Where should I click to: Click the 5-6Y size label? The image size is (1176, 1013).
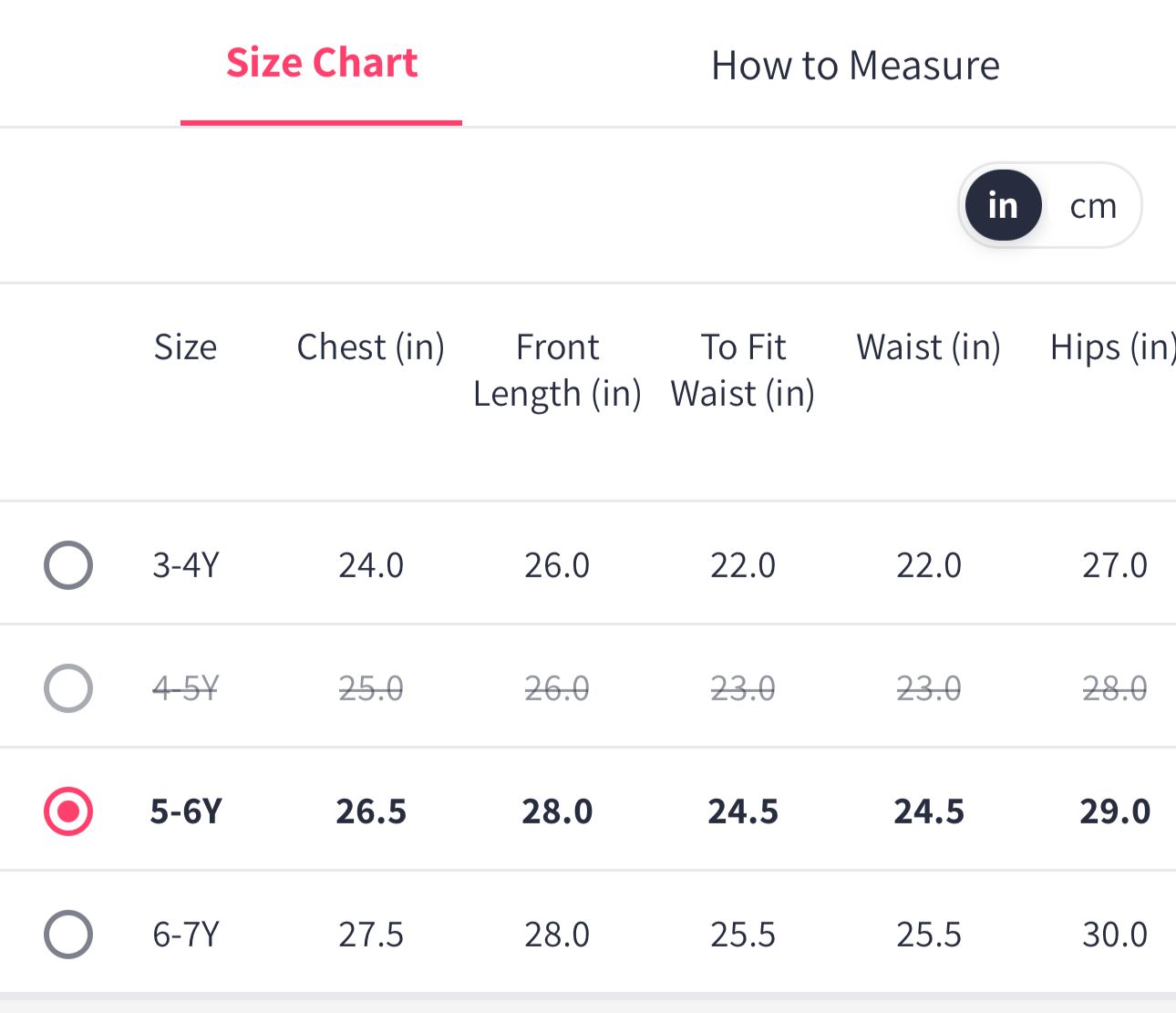click(x=186, y=811)
